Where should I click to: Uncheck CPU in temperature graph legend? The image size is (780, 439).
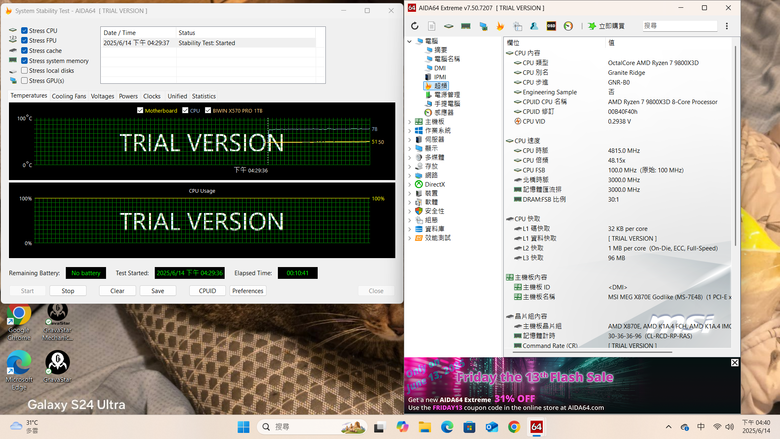pos(186,110)
